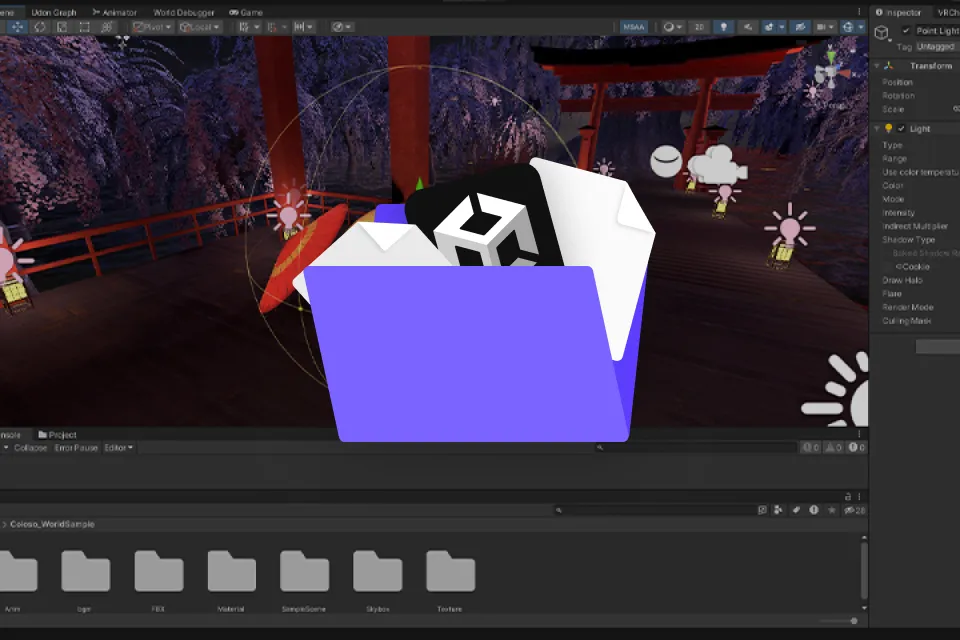
Task: Switch to the World Debugger tab
Action: pos(184,12)
